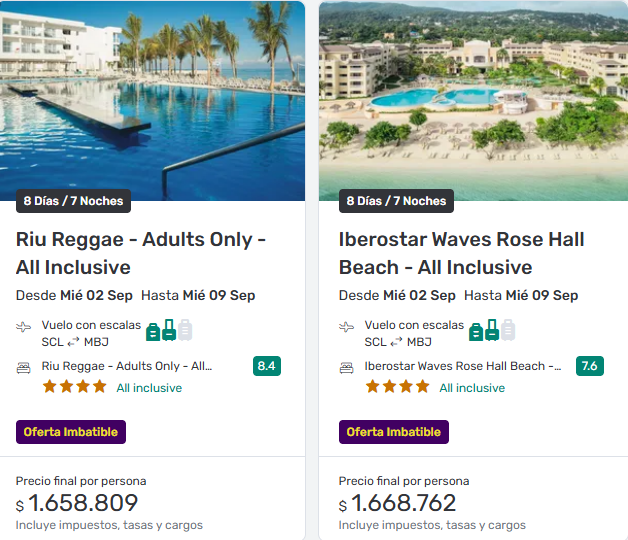
Task: Click Oferta Imbatible tag on Riu Reggae
Action: point(71,432)
